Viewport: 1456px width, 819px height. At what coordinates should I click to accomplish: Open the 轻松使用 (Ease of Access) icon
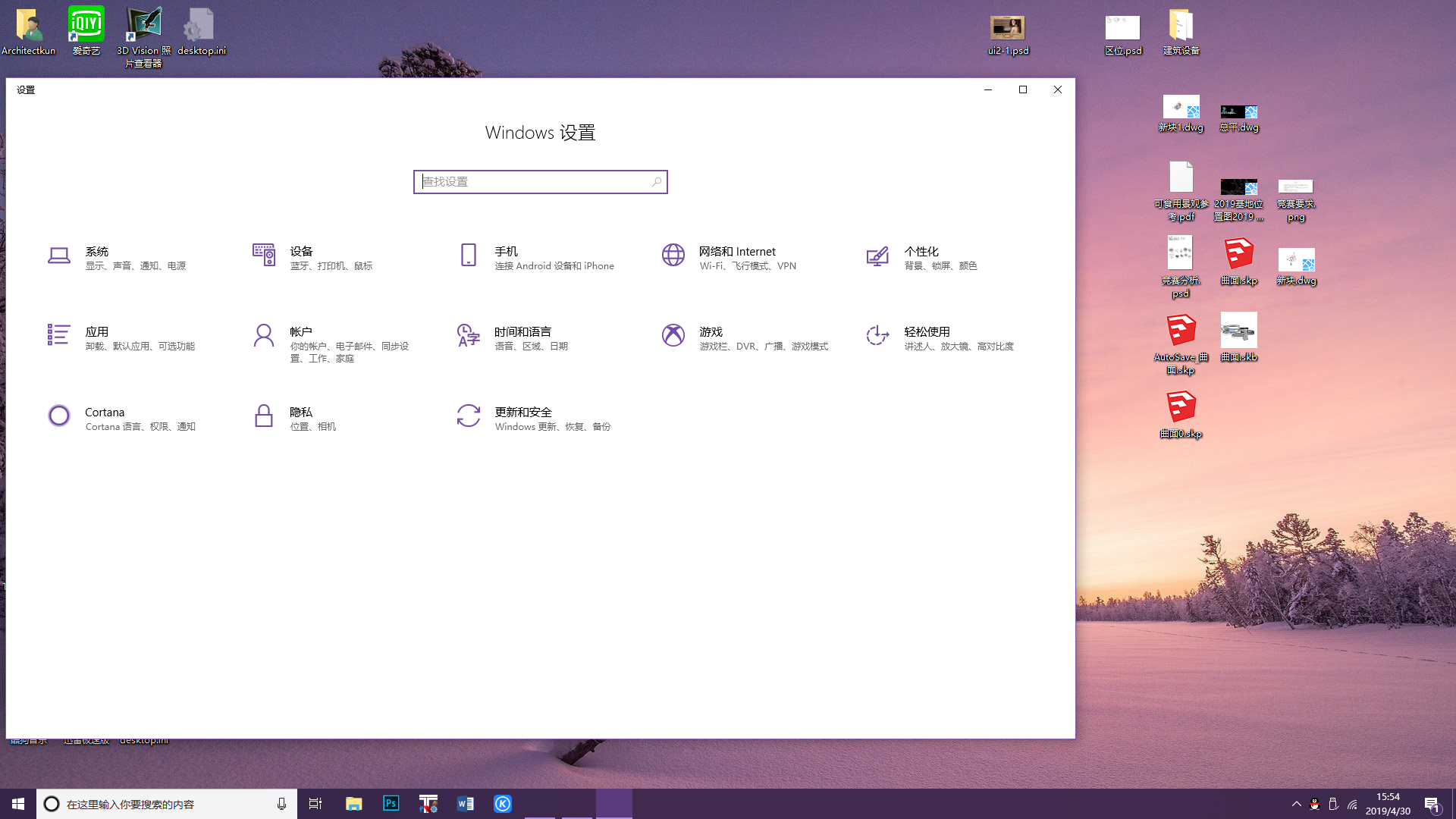tap(877, 334)
